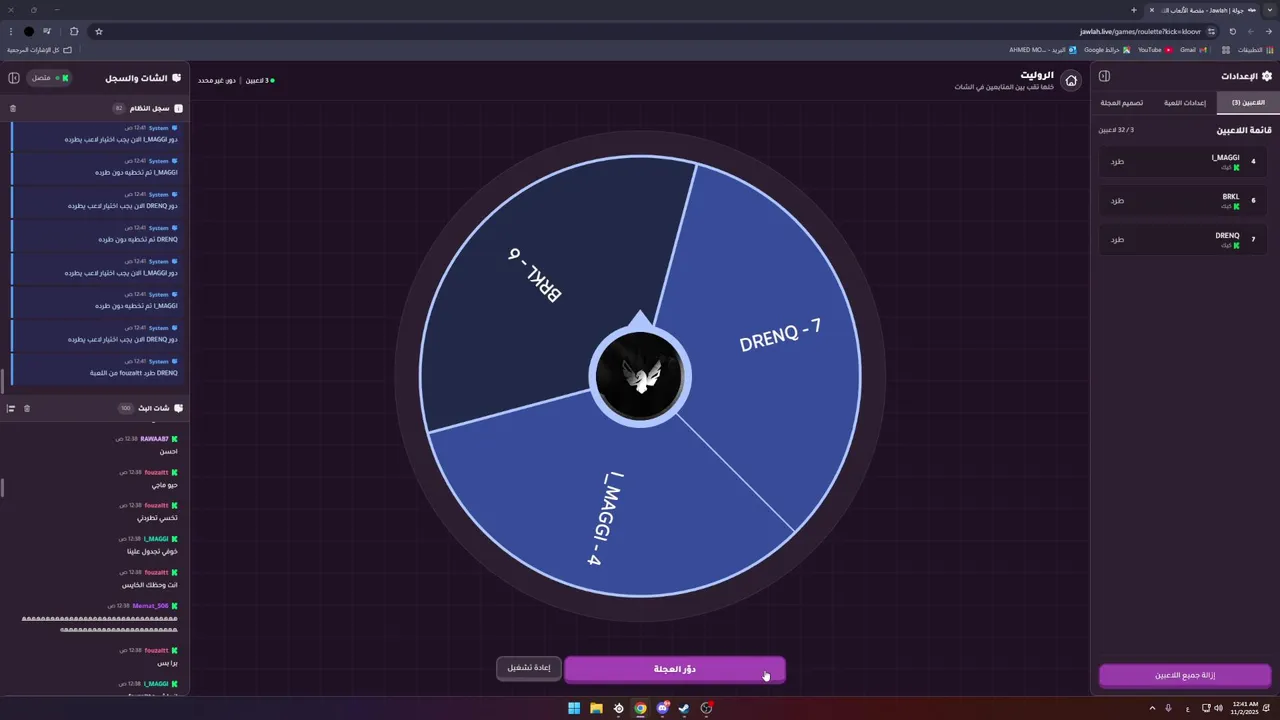Screen dimensions: 1280x720
Task: Open the Windows Start menu
Action: [x=574, y=709]
